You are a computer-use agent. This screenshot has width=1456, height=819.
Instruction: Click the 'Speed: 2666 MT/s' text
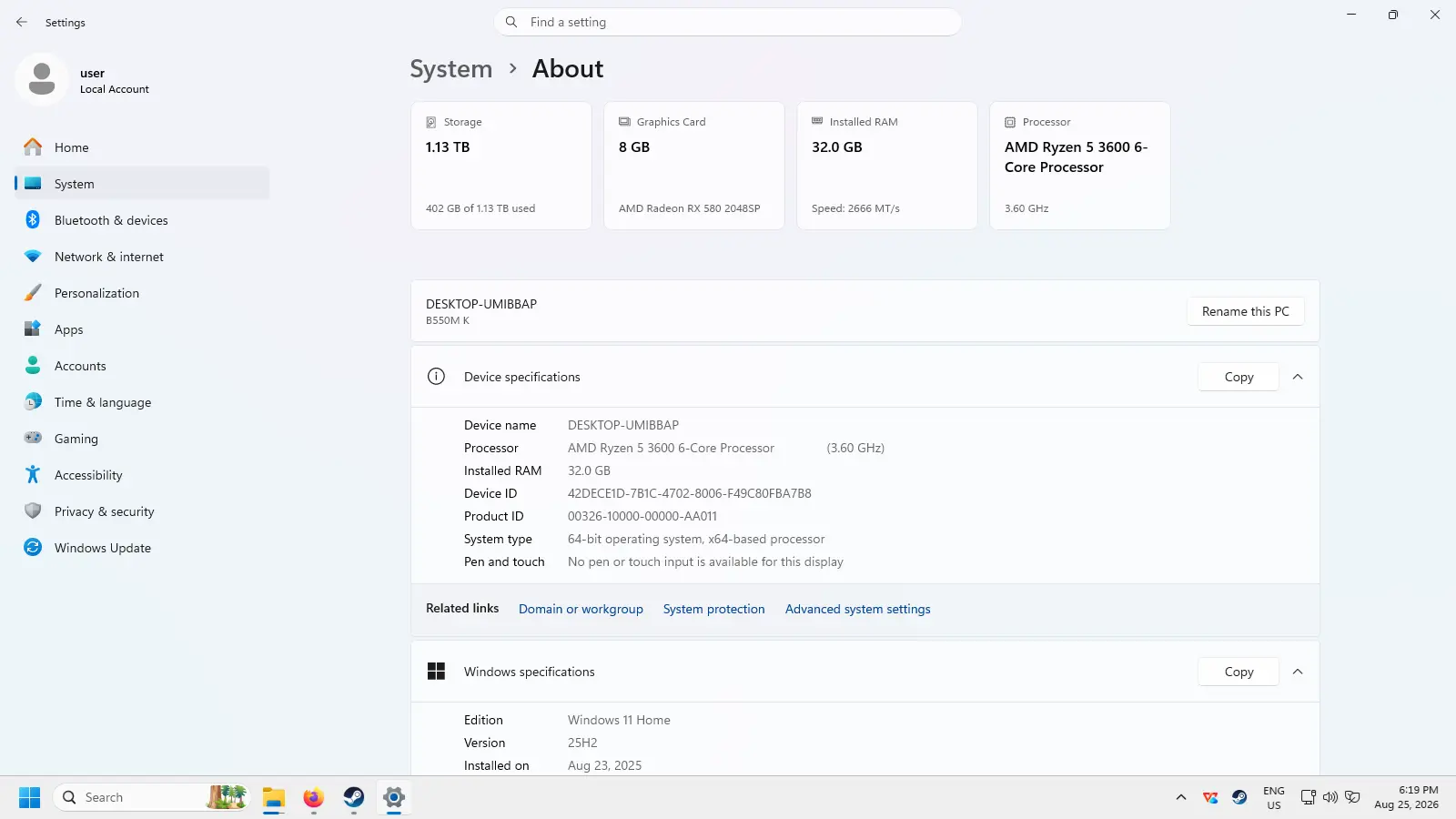[855, 208]
